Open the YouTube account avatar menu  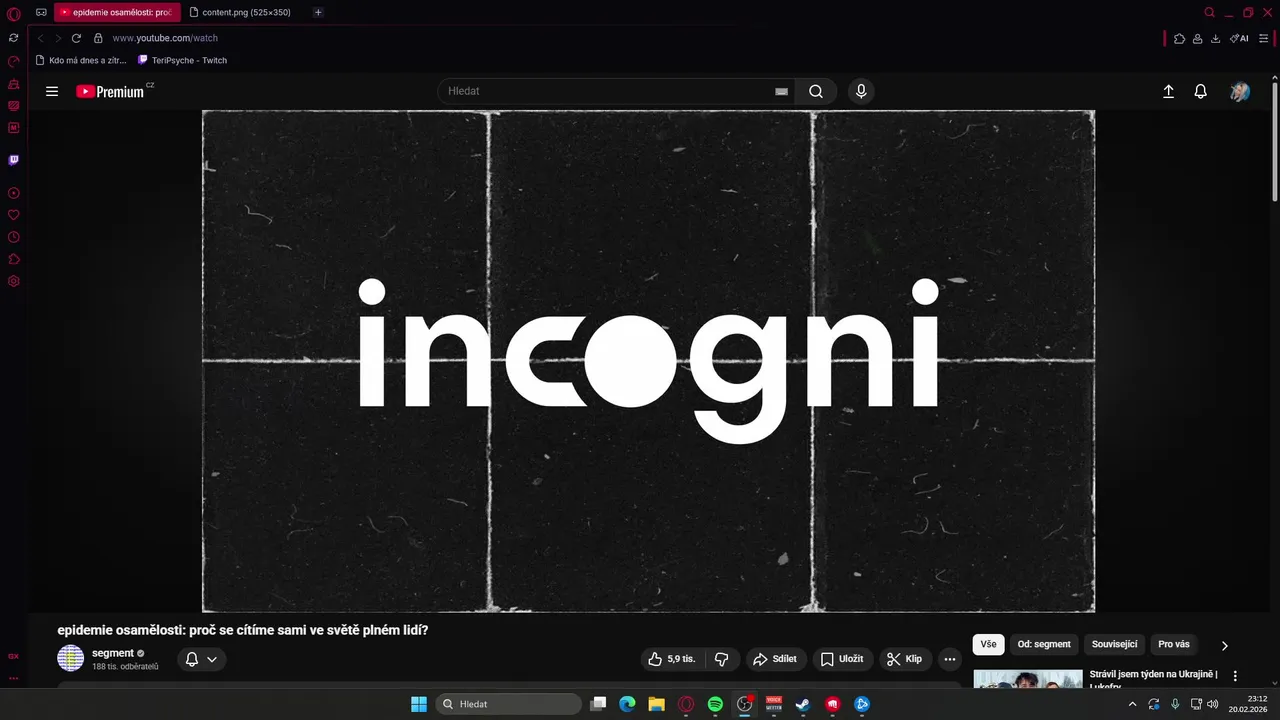click(1240, 91)
